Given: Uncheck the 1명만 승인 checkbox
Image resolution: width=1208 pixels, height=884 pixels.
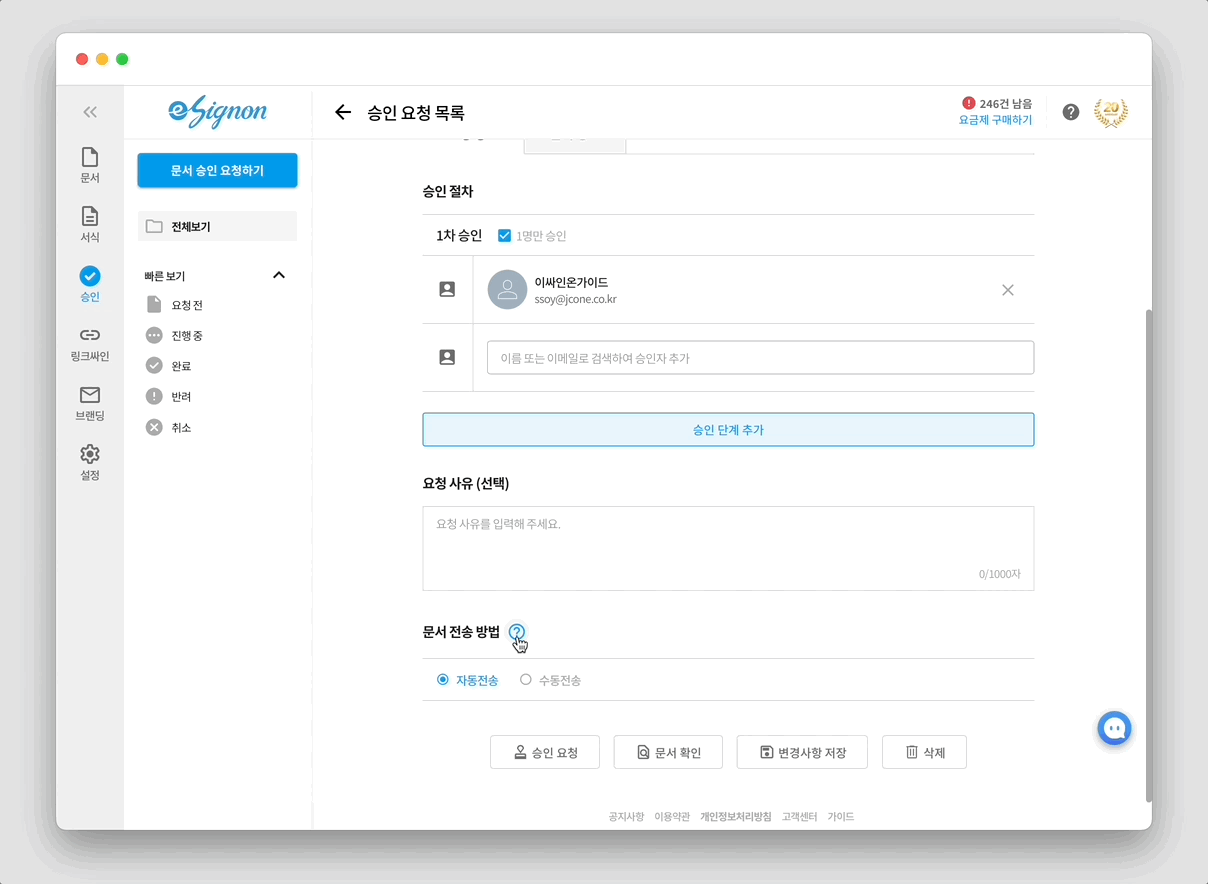Looking at the screenshot, I should pos(504,236).
